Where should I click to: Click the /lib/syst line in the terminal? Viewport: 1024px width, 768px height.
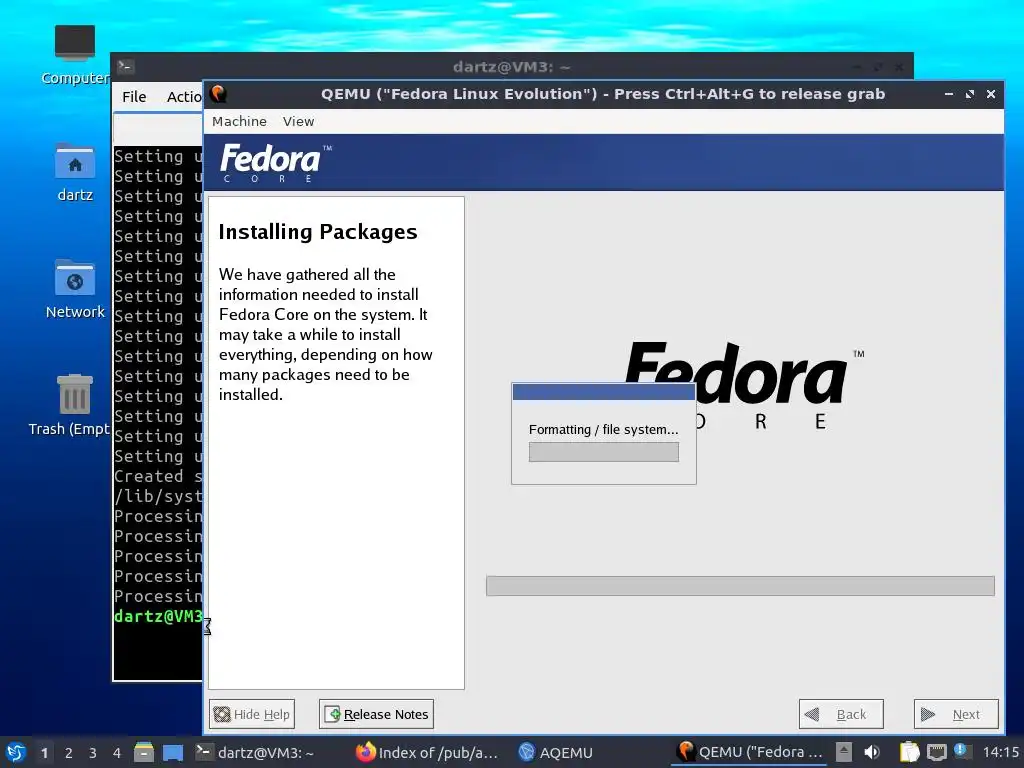coord(158,496)
